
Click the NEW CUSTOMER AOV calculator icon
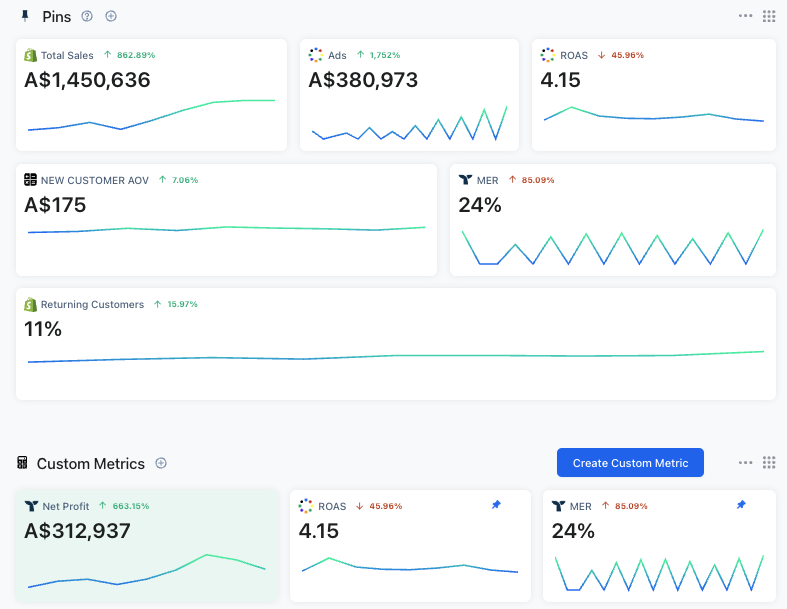coord(31,179)
